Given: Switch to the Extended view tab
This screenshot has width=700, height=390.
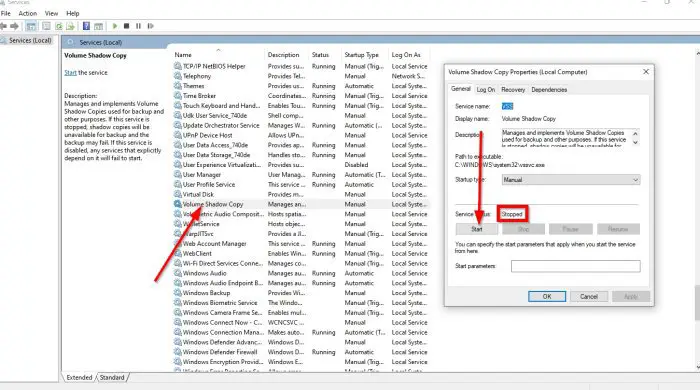Looking at the screenshot, I should pyautogui.click(x=79, y=378).
